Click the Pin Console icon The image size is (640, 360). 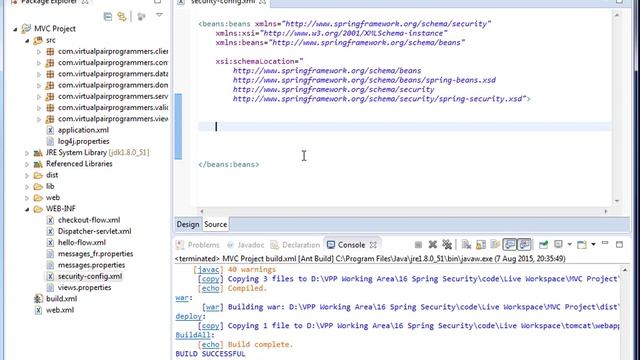pyautogui.click(x=543, y=245)
